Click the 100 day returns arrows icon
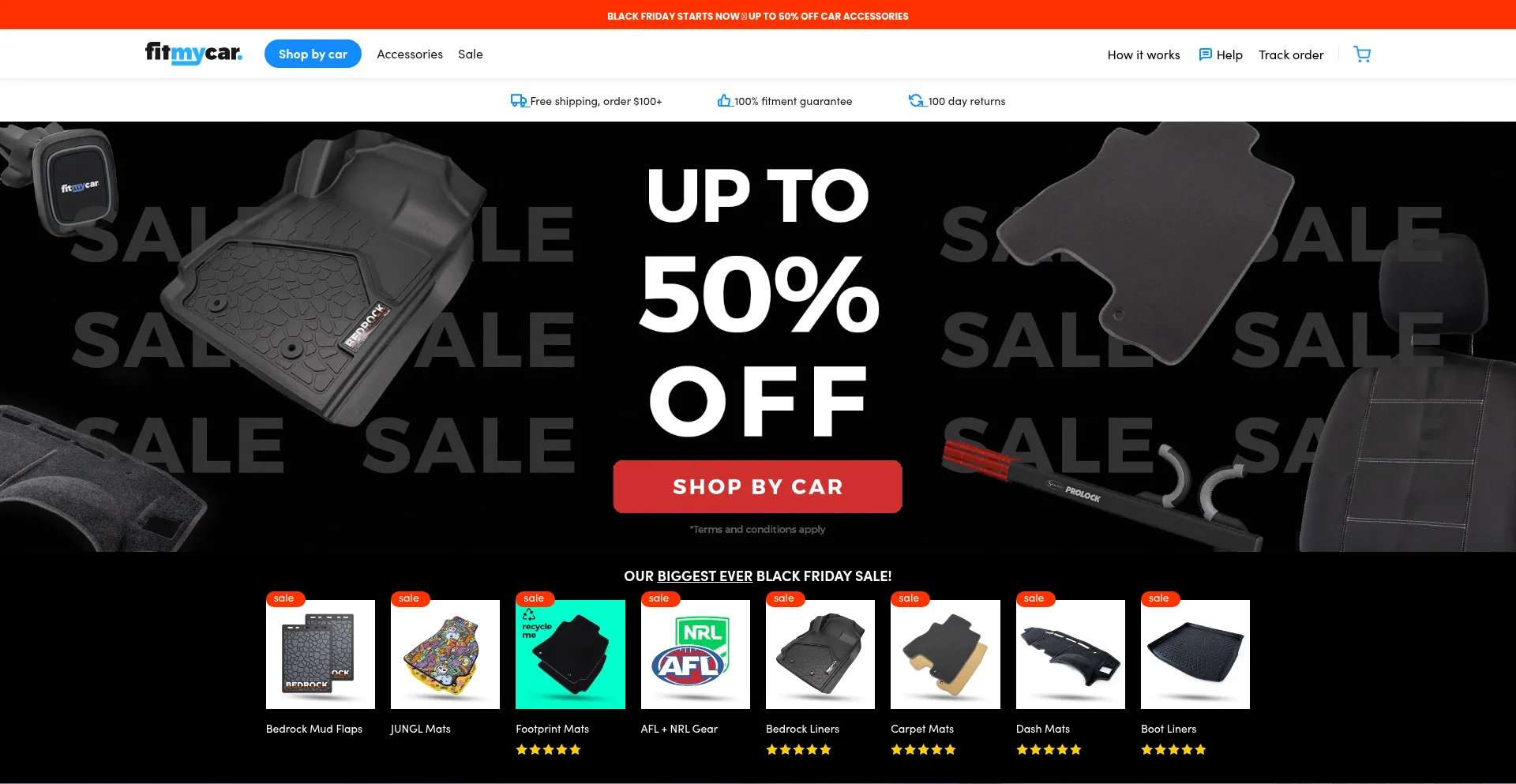This screenshot has height=784, width=1516. [916, 100]
